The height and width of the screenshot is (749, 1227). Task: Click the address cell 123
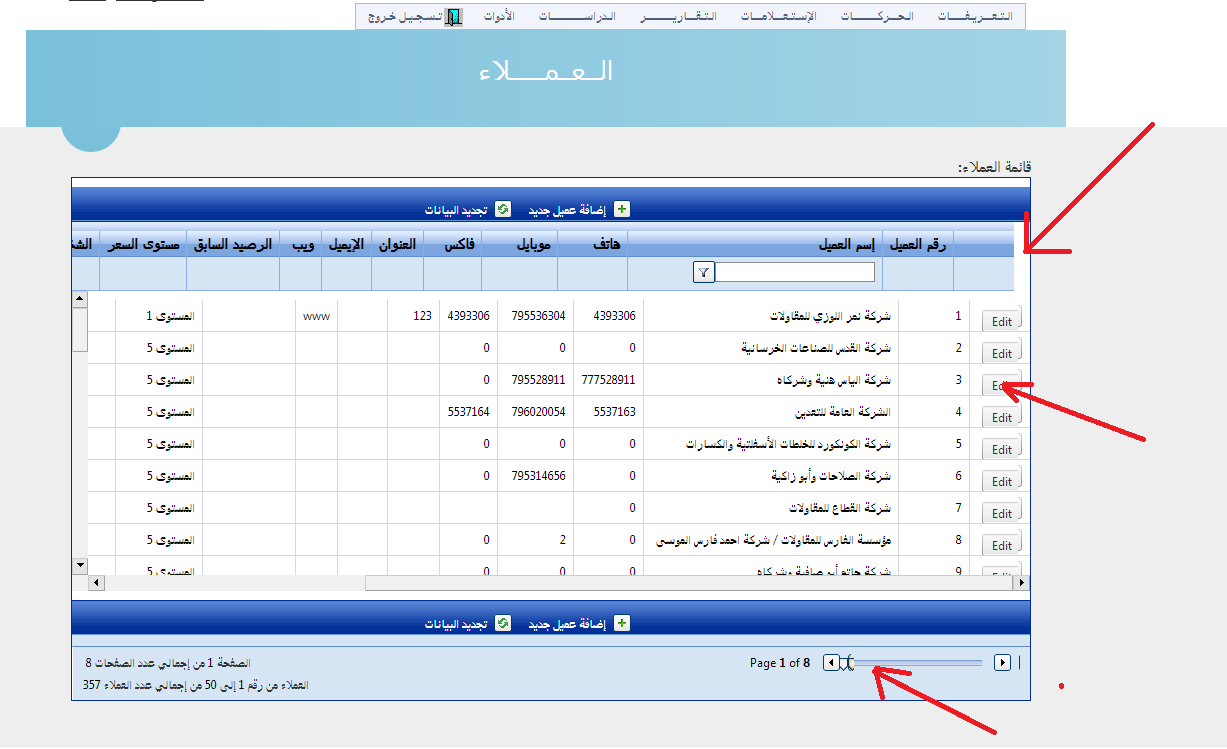(x=422, y=316)
